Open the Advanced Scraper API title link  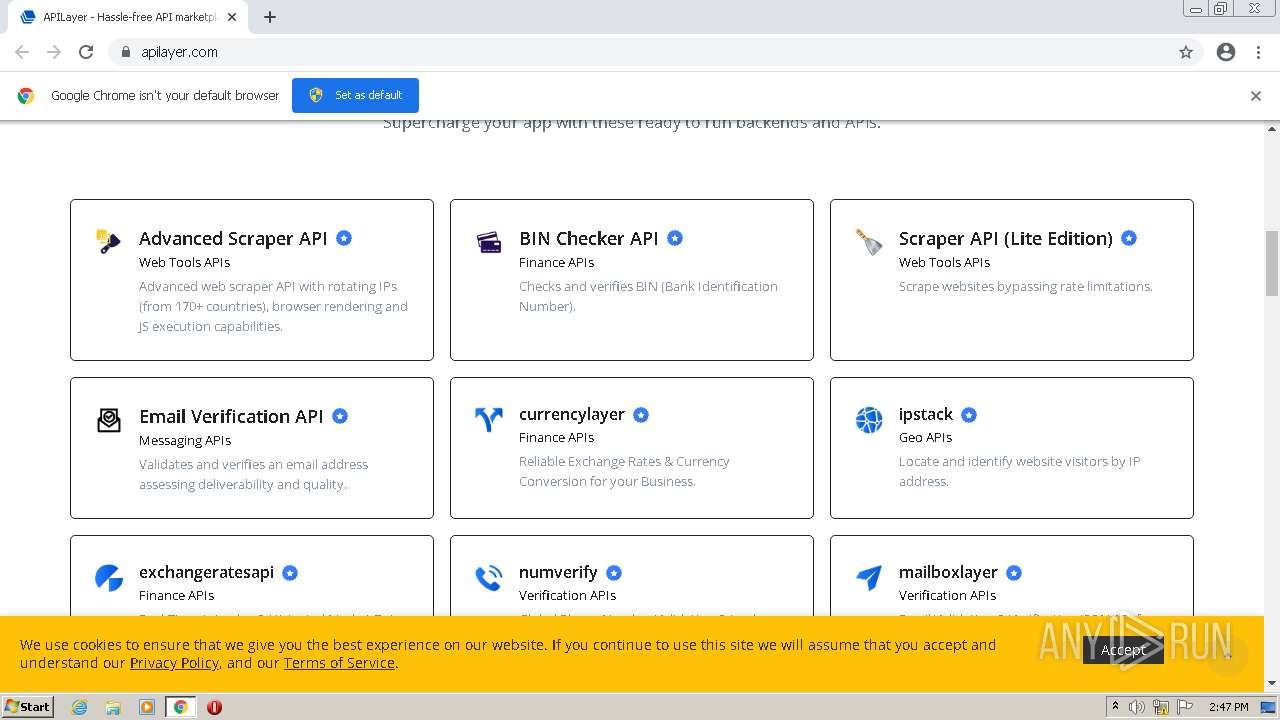coord(233,238)
